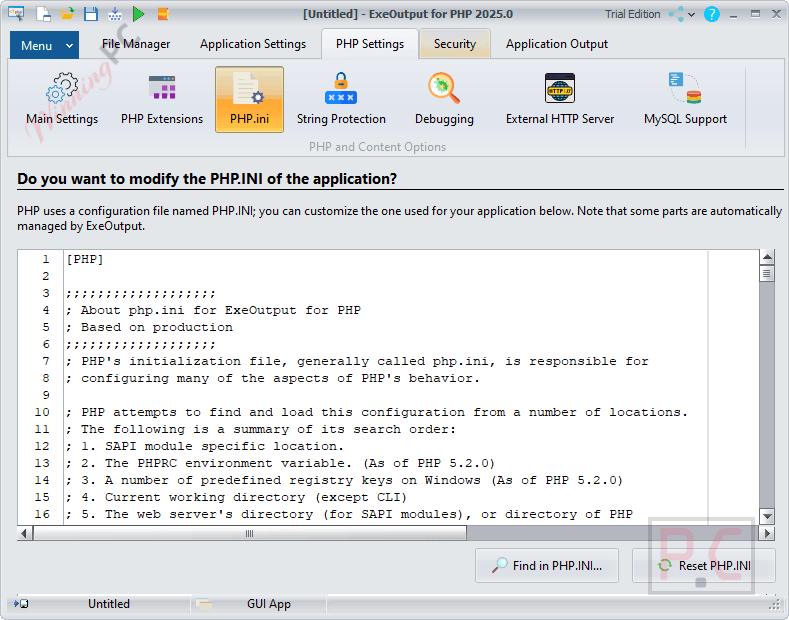Viewport: 789px width, 620px height.
Task: Switch to the Application Settings tab
Action: pos(253,44)
